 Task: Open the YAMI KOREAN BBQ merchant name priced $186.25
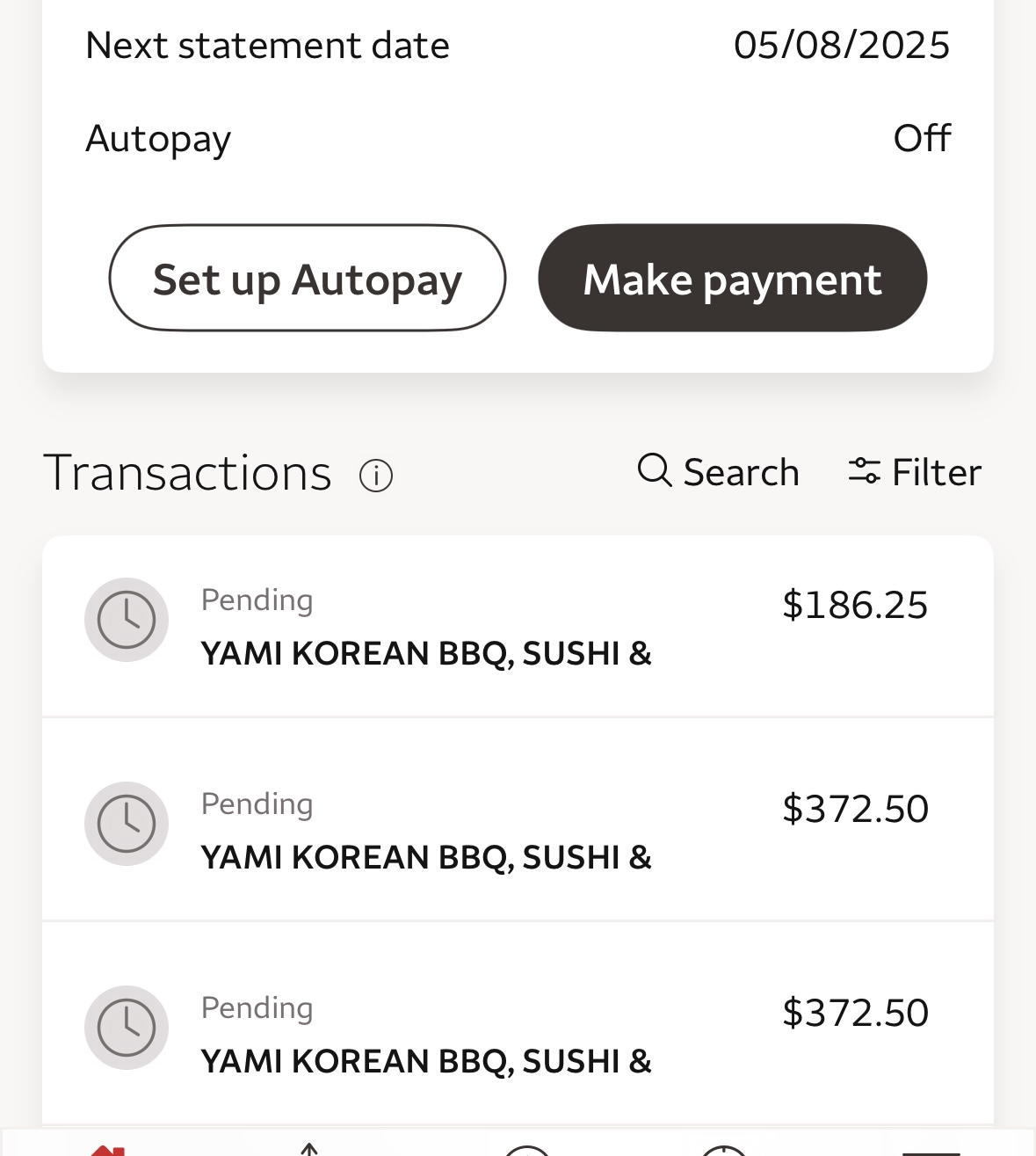point(426,653)
